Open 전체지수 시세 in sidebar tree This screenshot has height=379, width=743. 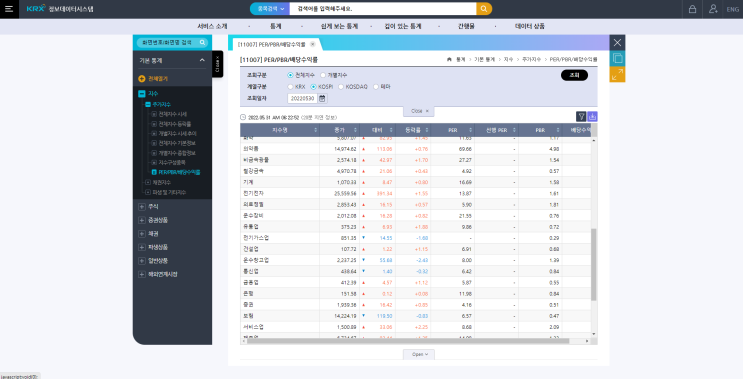pyautogui.click(x=173, y=114)
